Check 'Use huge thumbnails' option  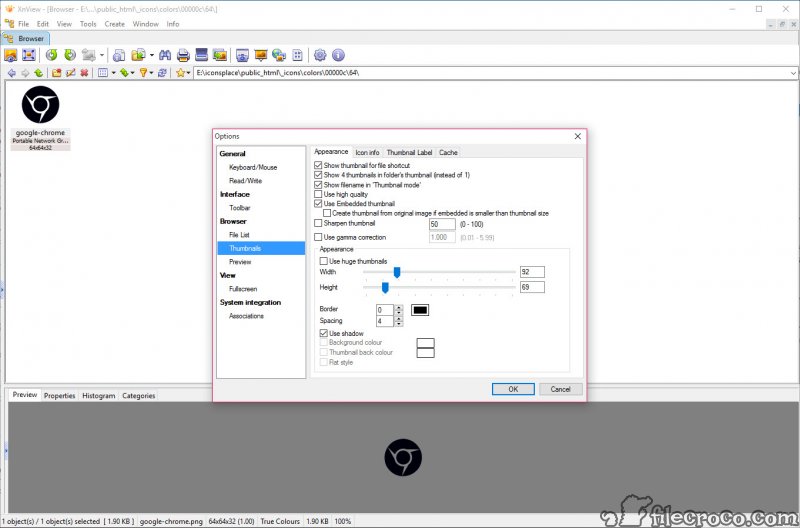click(323, 261)
